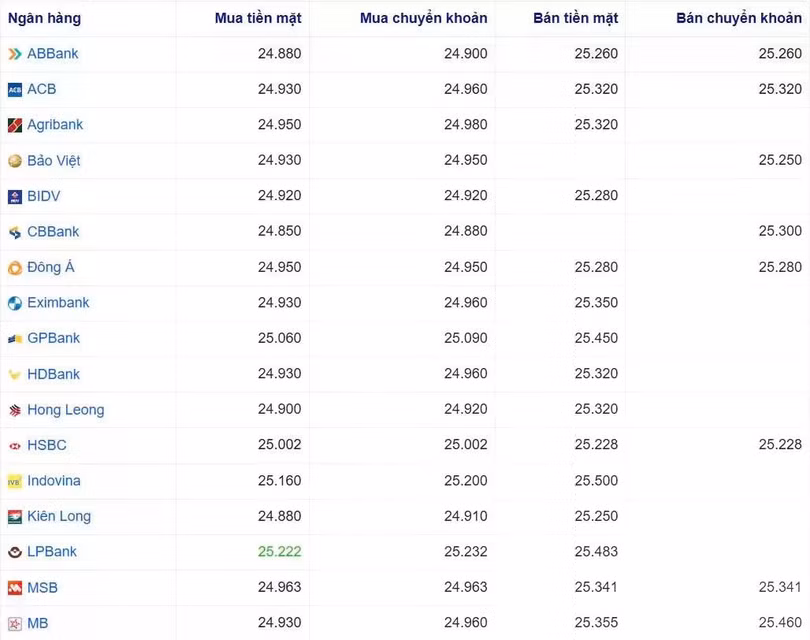Click the HSBC logo icon
810x640 pixels.
15,446
